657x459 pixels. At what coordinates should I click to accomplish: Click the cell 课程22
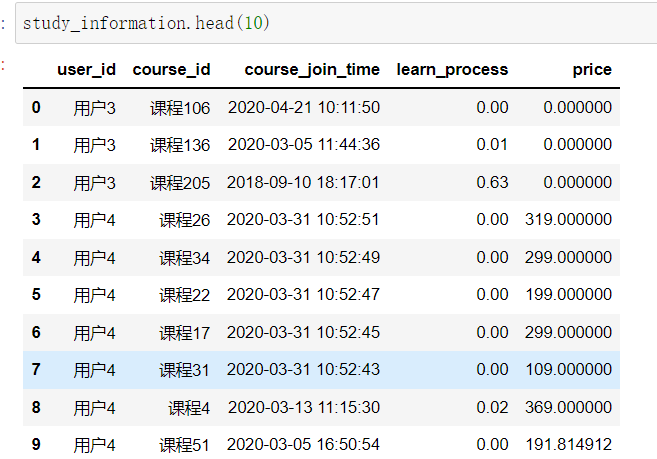click(x=184, y=295)
